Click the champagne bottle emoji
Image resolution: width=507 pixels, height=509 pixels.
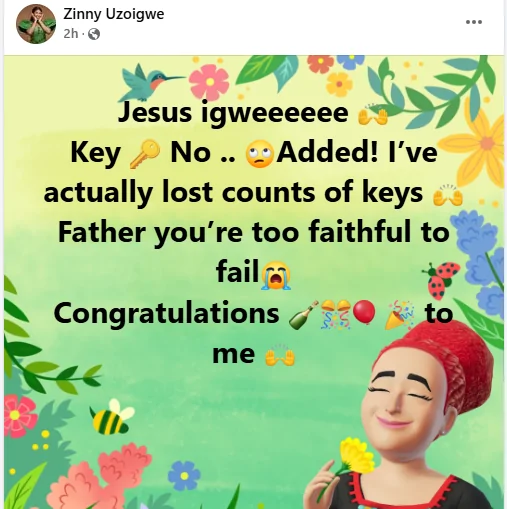[303, 315]
